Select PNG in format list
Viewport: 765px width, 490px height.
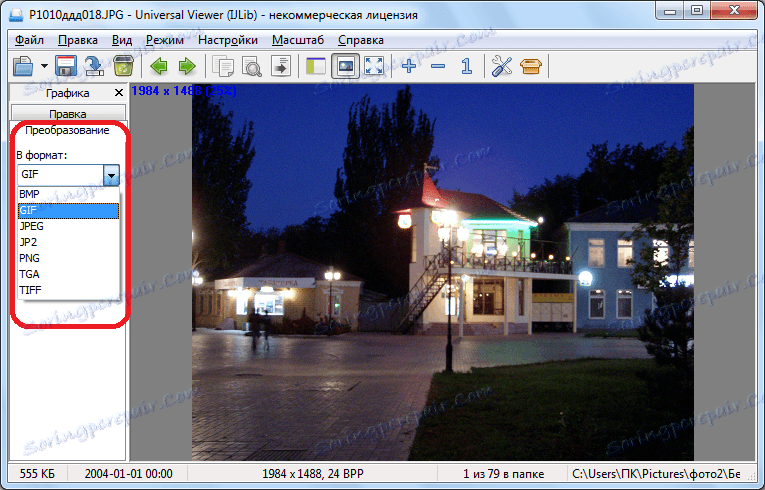pos(68,258)
